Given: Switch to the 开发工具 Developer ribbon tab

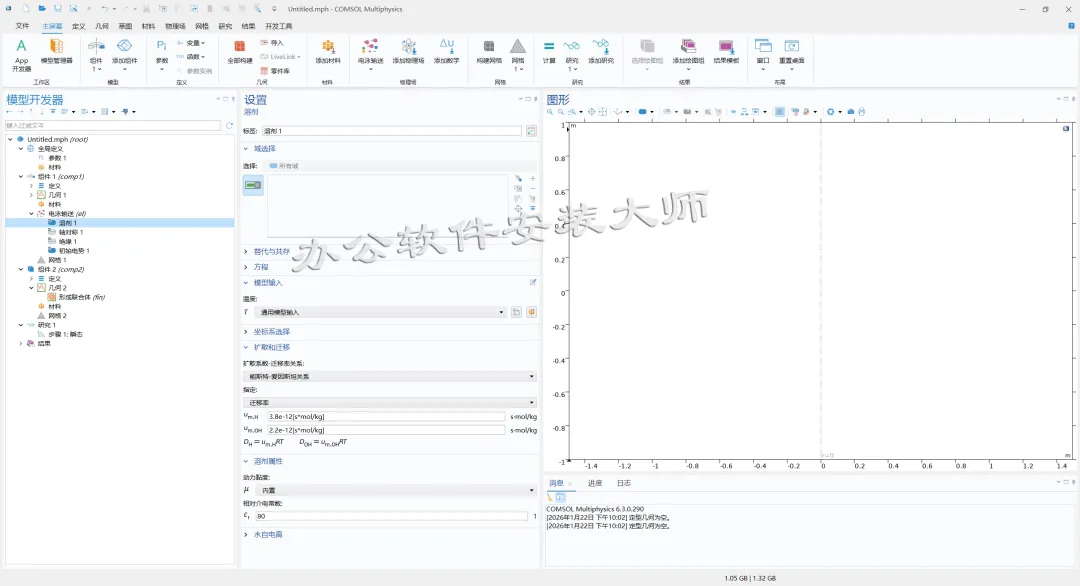Looking at the screenshot, I should (x=278, y=26).
